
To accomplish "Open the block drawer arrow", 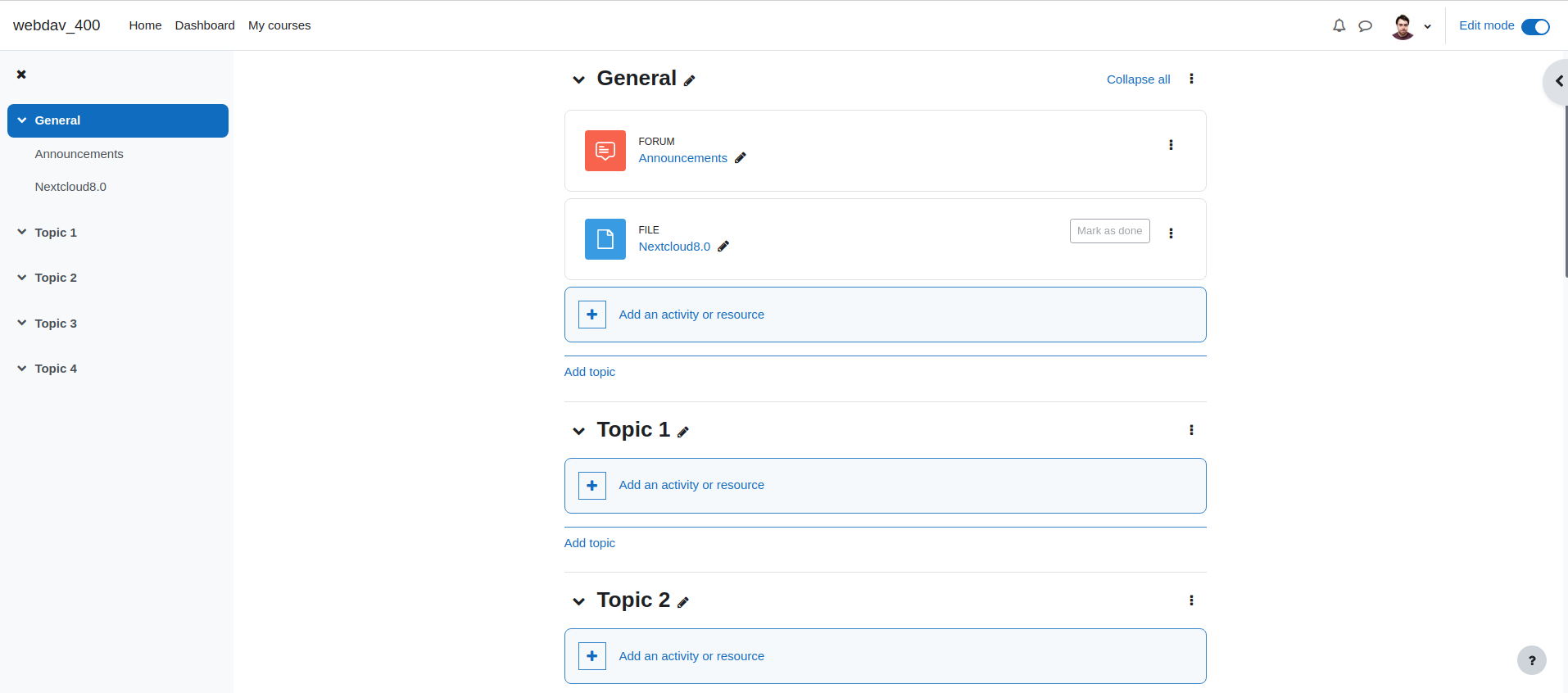I will click(1558, 81).
